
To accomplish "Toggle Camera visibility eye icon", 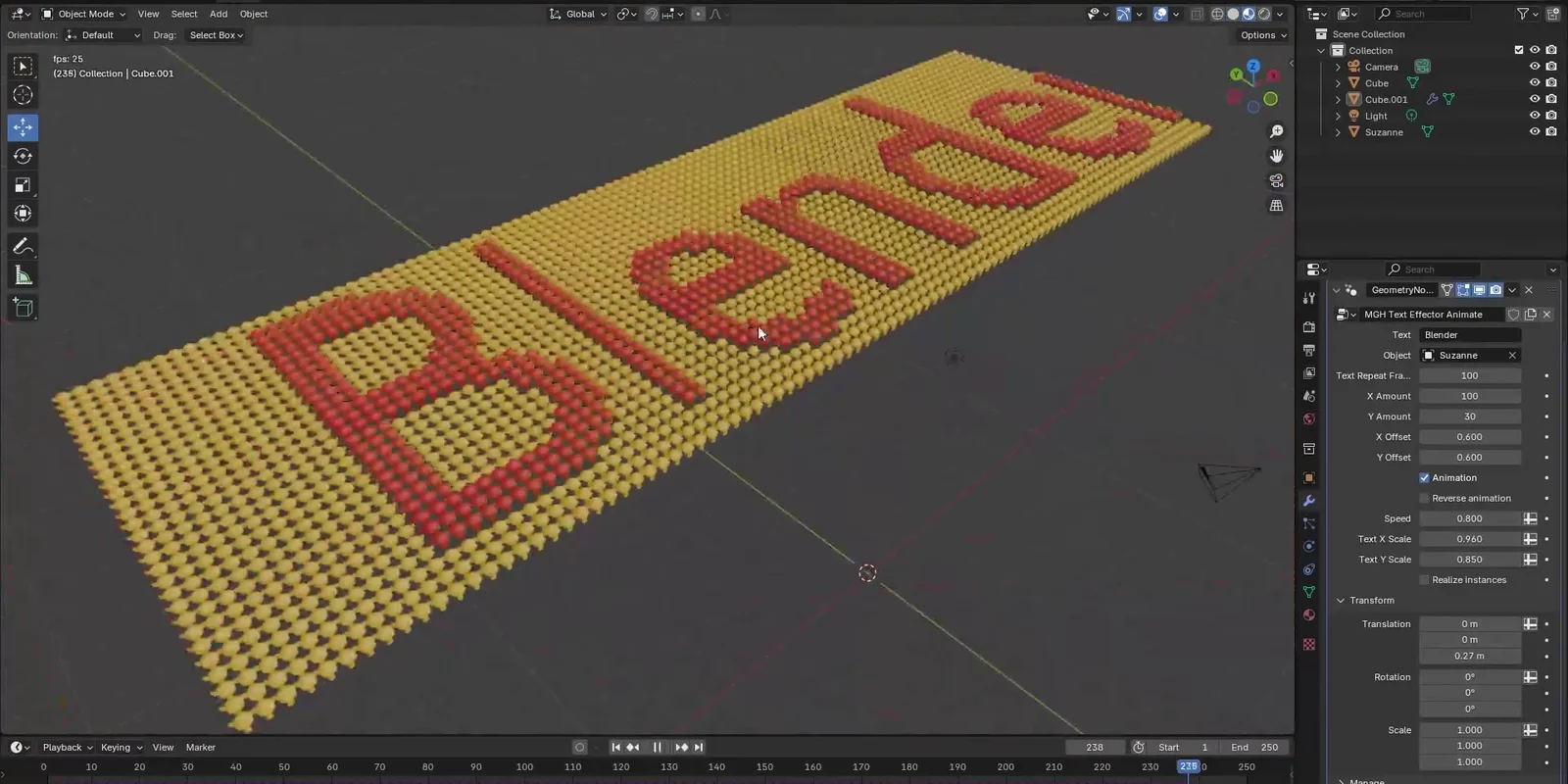I will (1535, 67).
